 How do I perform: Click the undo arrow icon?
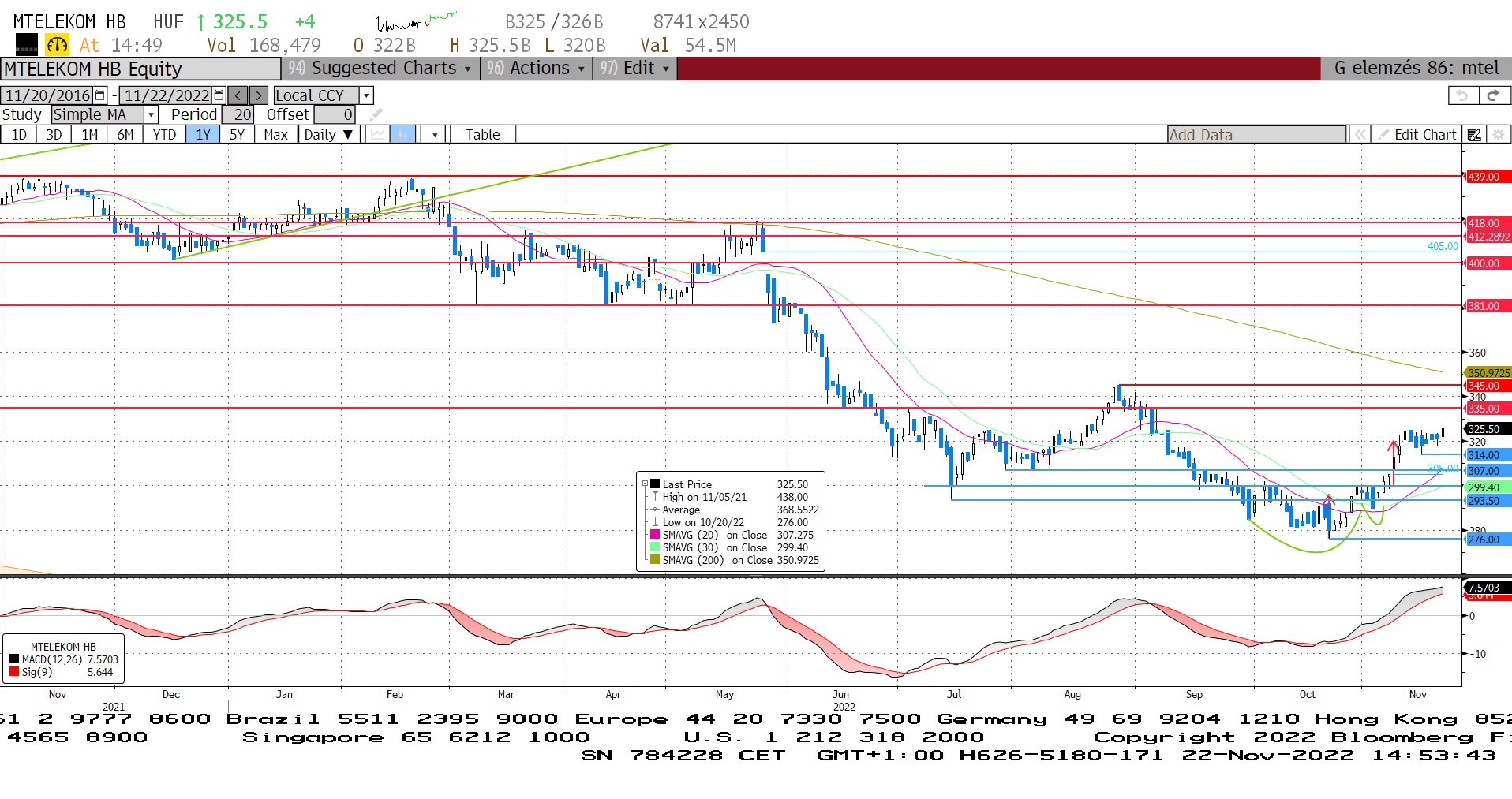pyautogui.click(x=1463, y=95)
